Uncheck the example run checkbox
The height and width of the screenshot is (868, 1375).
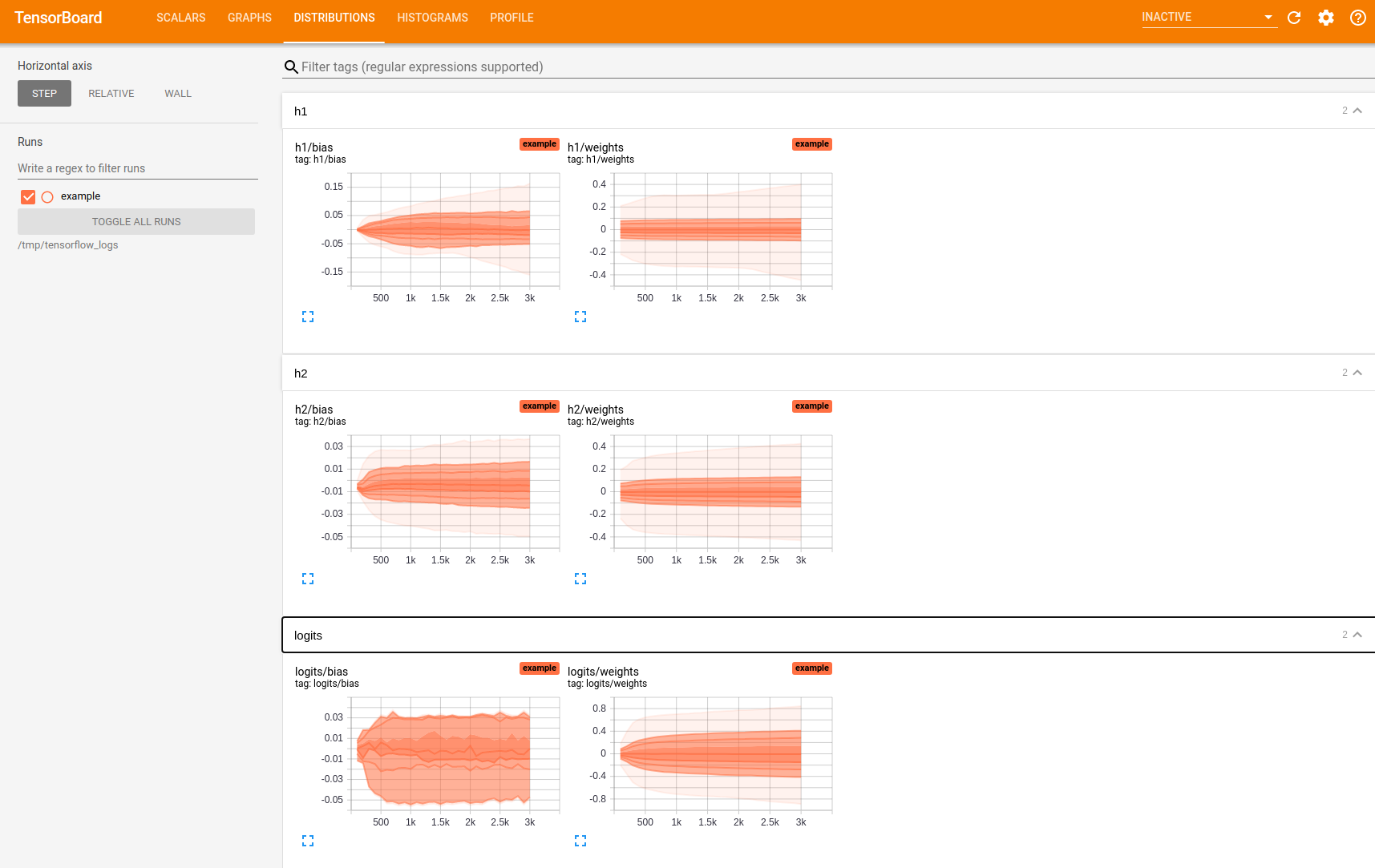(x=28, y=196)
